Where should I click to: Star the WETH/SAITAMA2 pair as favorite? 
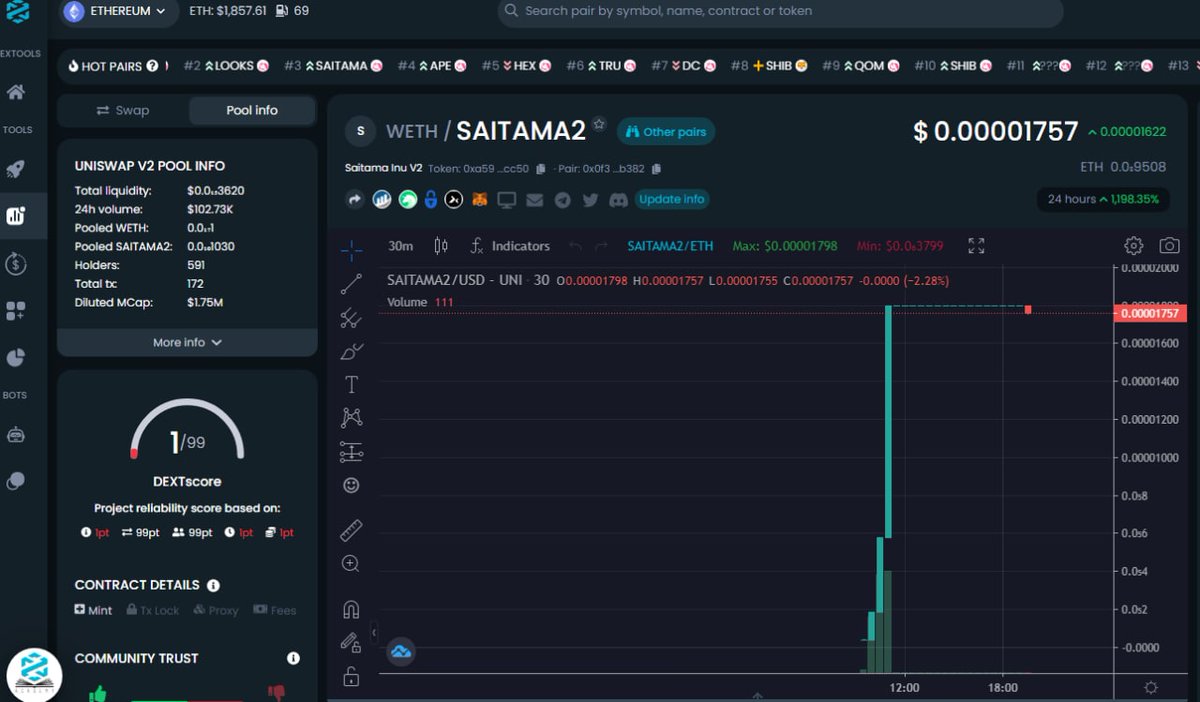(x=597, y=125)
